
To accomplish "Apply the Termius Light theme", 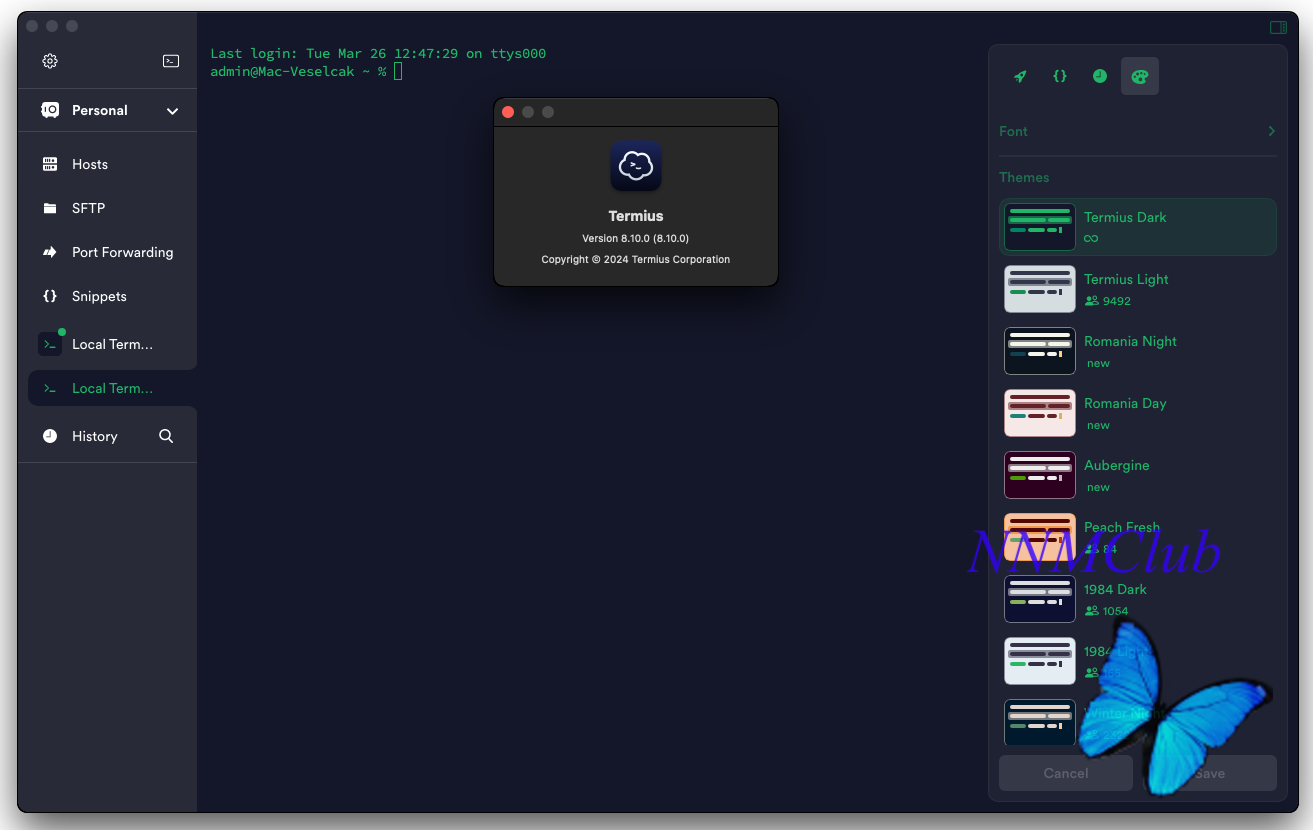I will pos(1138,289).
